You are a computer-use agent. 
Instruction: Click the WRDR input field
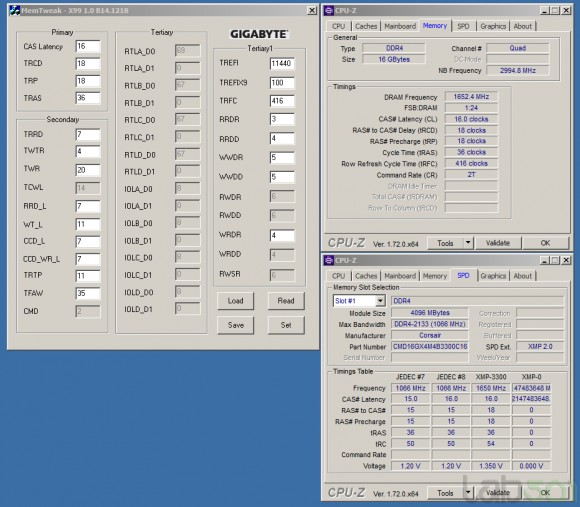tap(282, 236)
